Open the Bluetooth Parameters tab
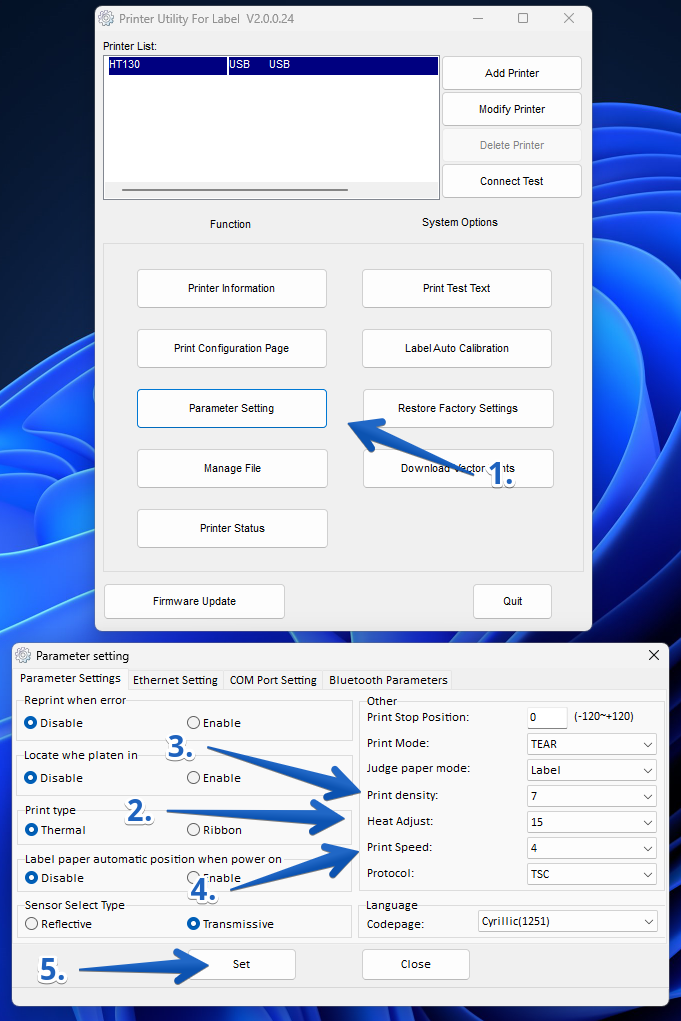681x1021 pixels. pyautogui.click(x=388, y=680)
